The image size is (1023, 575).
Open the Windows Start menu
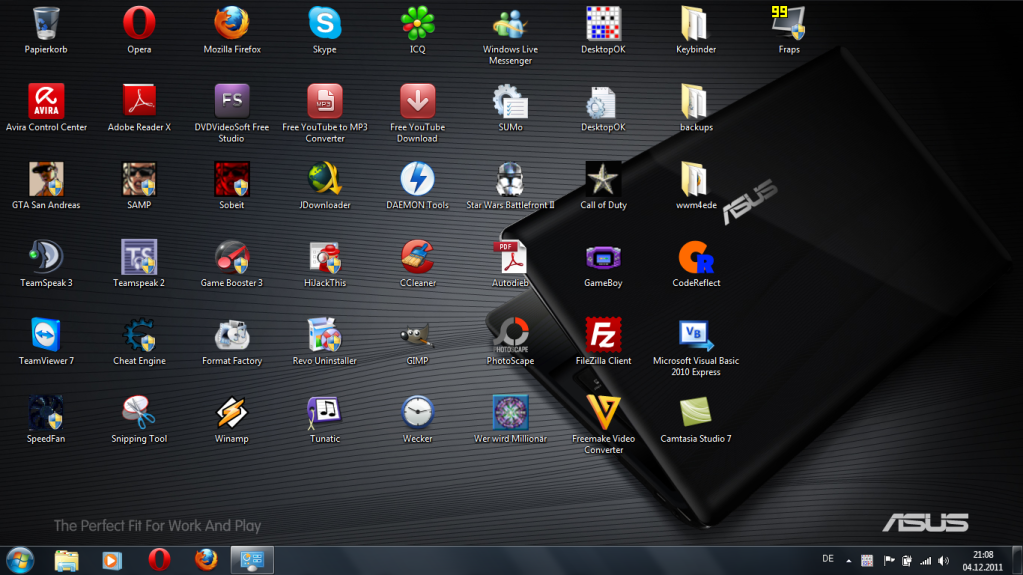click(20, 561)
